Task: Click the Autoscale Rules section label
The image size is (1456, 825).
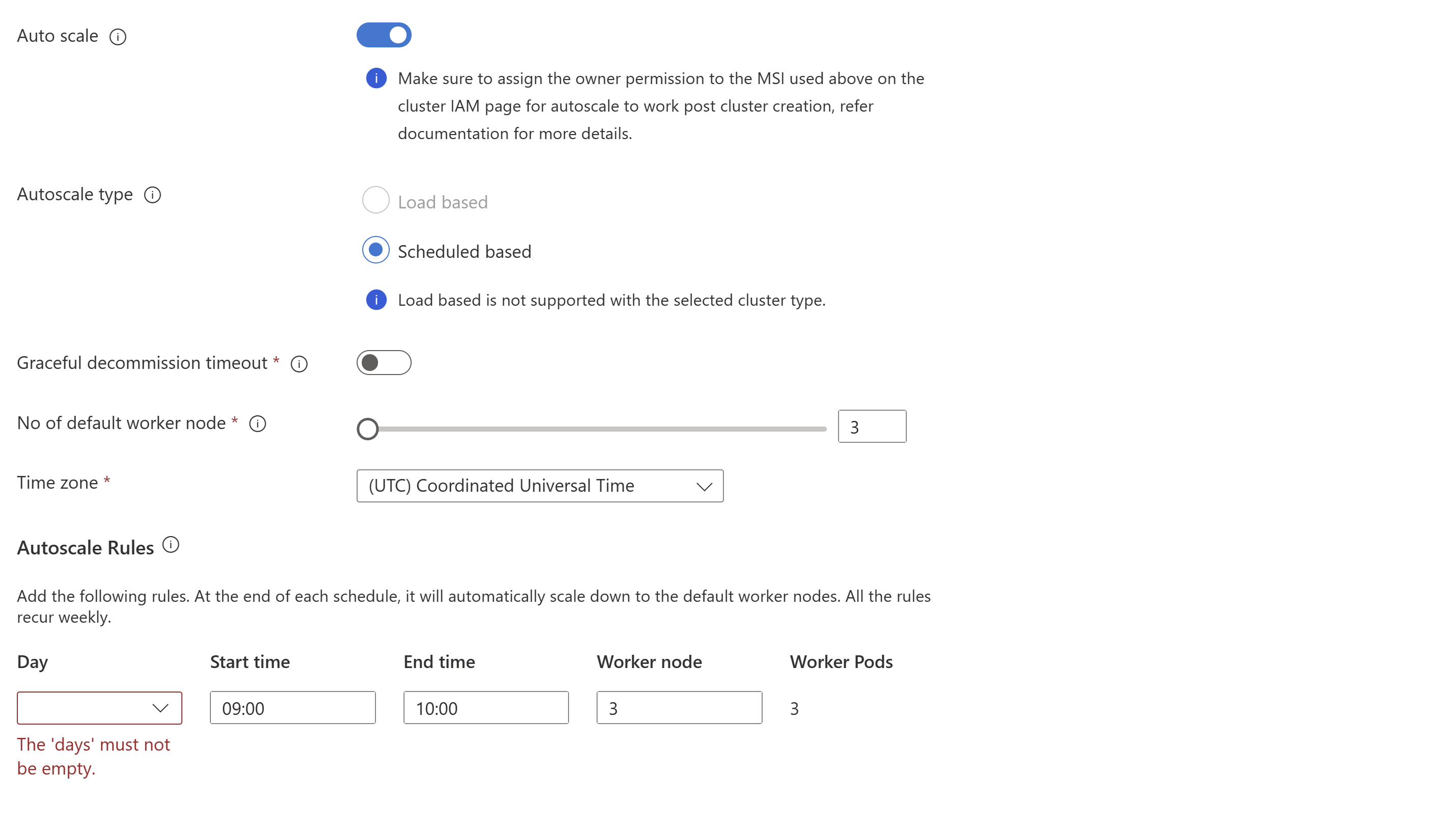Action: 86,547
